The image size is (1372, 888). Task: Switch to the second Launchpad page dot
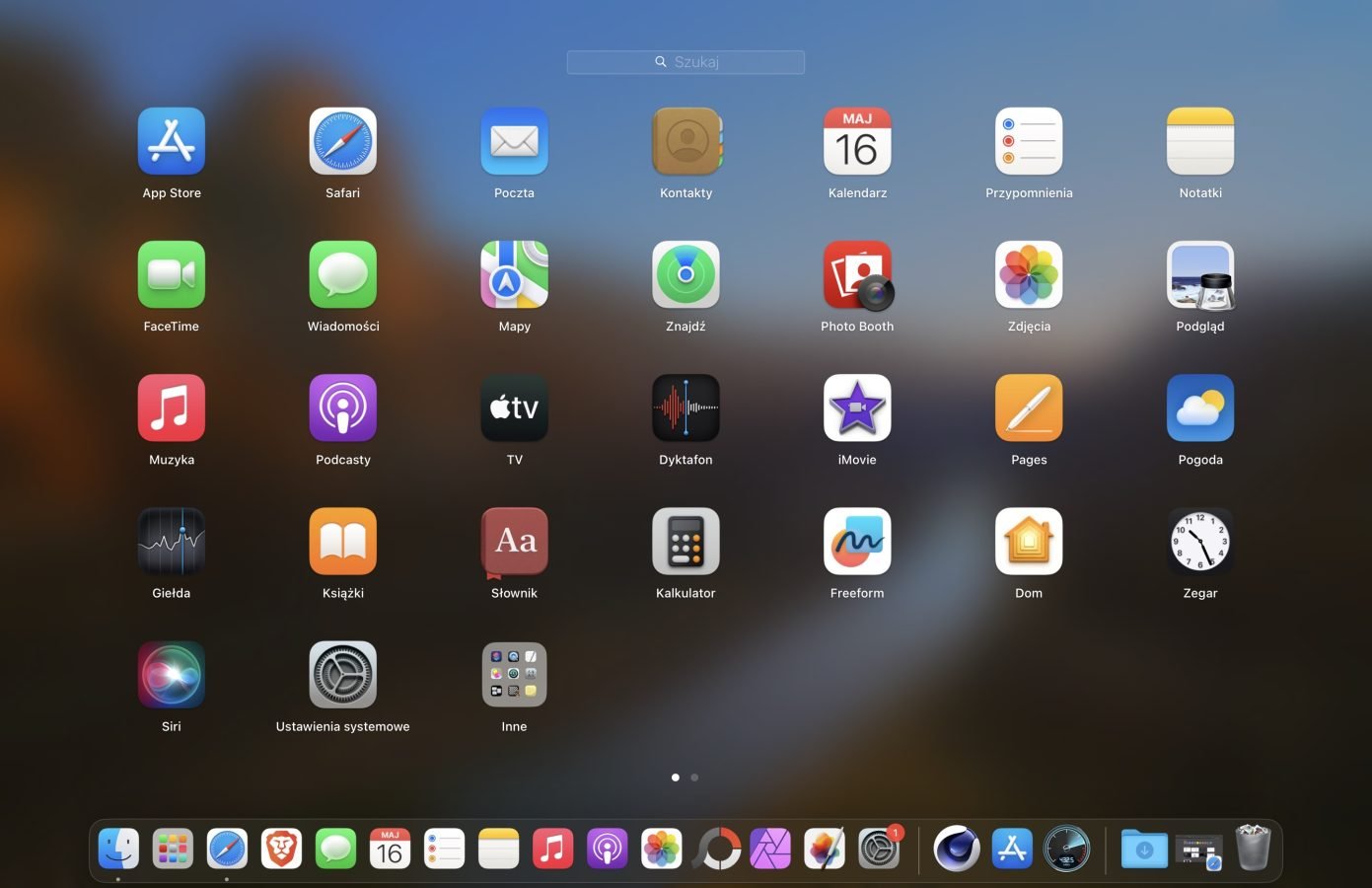[x=694, y=777]
